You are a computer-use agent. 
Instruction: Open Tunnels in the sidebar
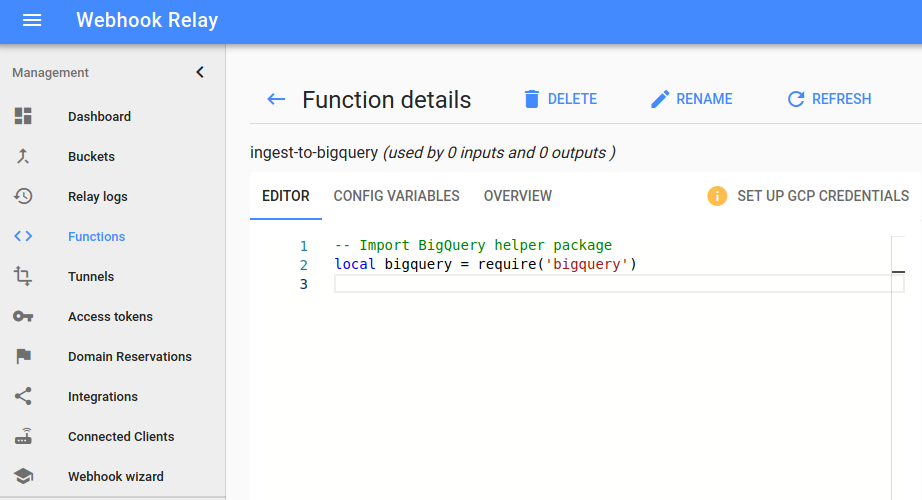tap(91, 276)
